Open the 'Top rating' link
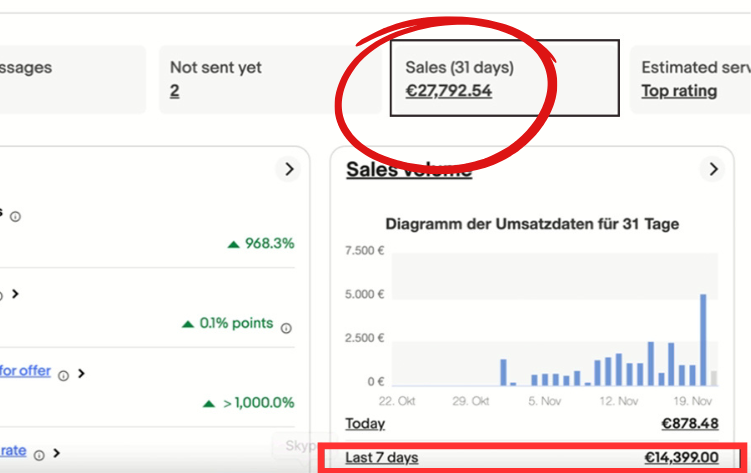751x473 pixels. 679,91
